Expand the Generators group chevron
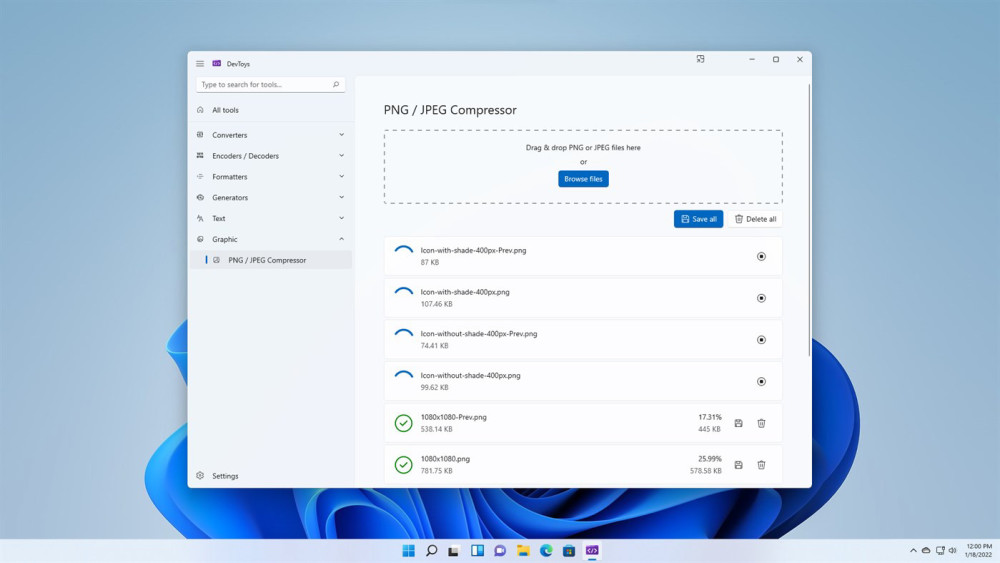 point(341,198)
